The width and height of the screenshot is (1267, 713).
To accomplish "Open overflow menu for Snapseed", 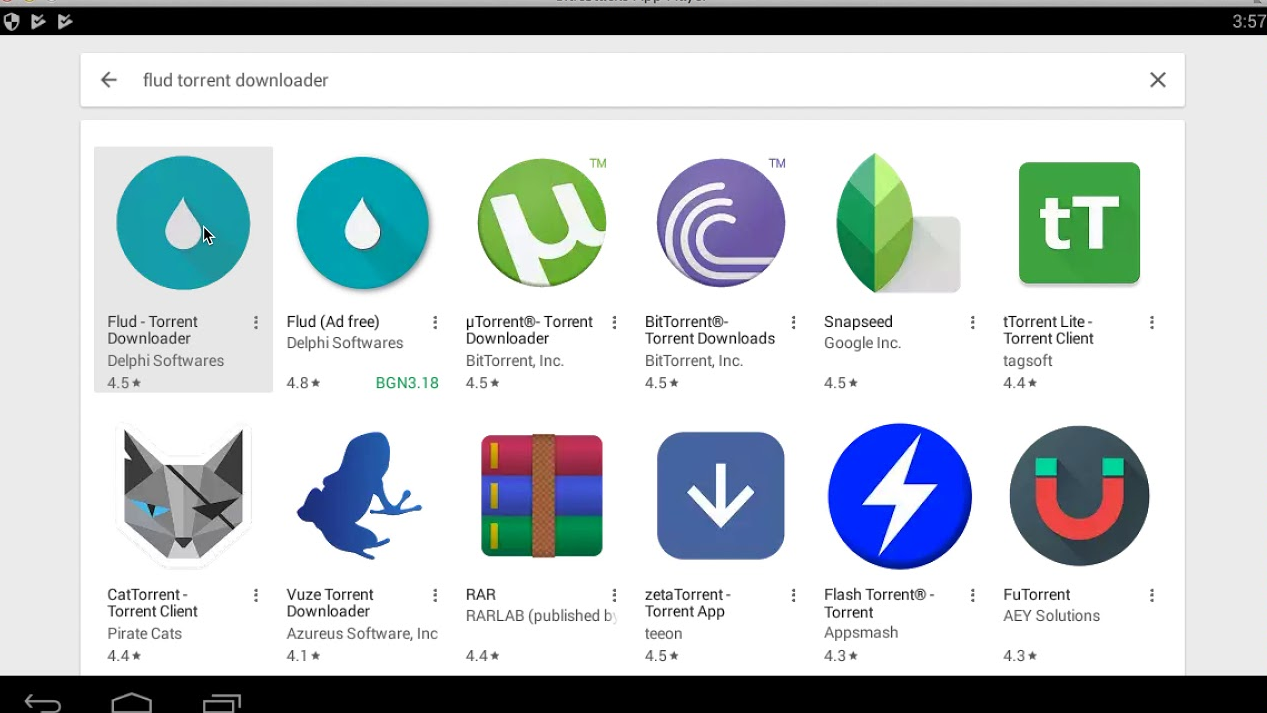I will pos(973,322).
